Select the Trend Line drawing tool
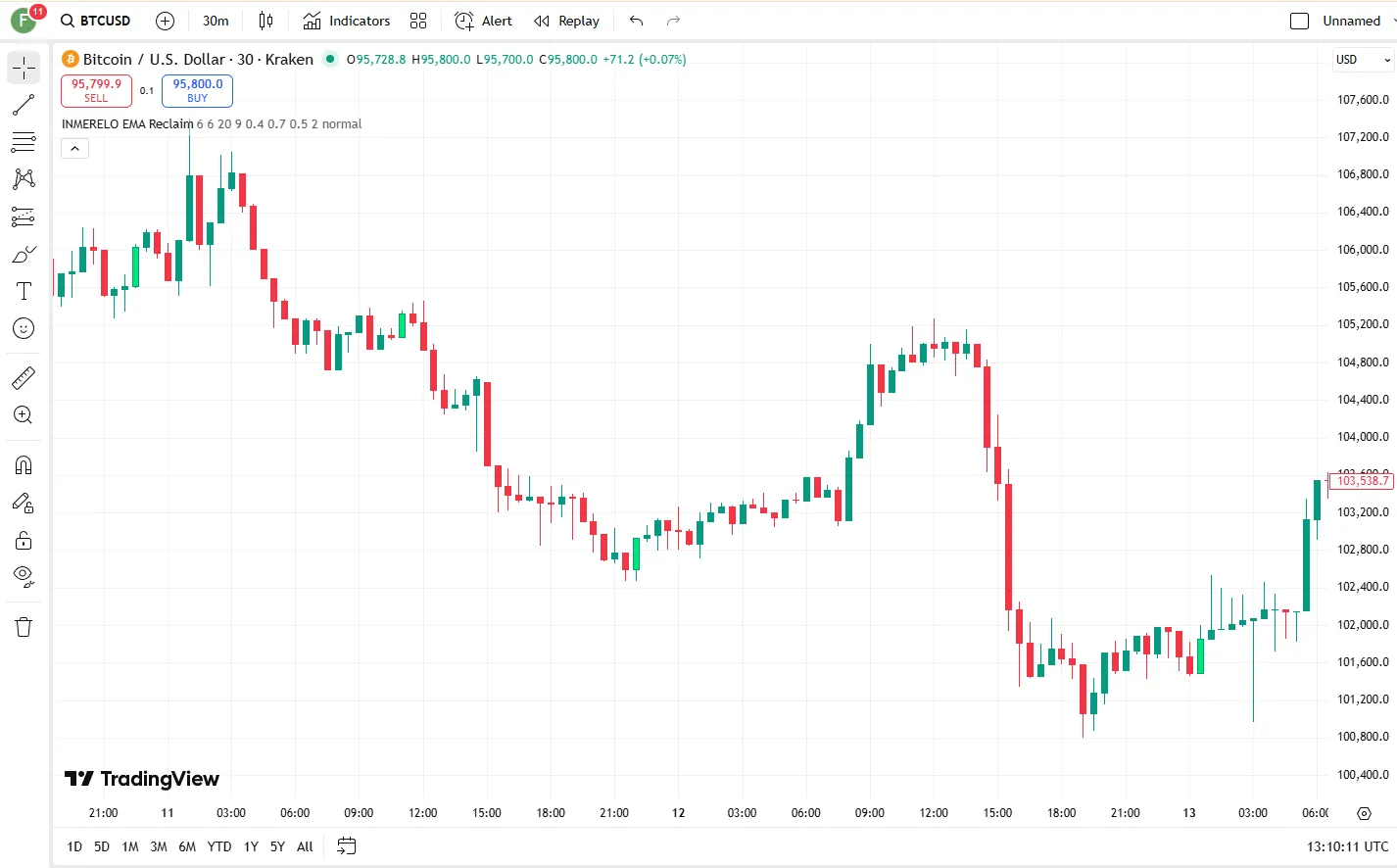 click(x=23, y=105)
